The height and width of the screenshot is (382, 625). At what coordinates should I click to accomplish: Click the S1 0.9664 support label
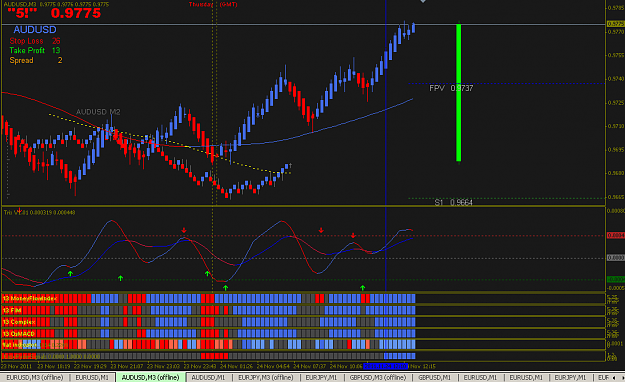(453, 203)
